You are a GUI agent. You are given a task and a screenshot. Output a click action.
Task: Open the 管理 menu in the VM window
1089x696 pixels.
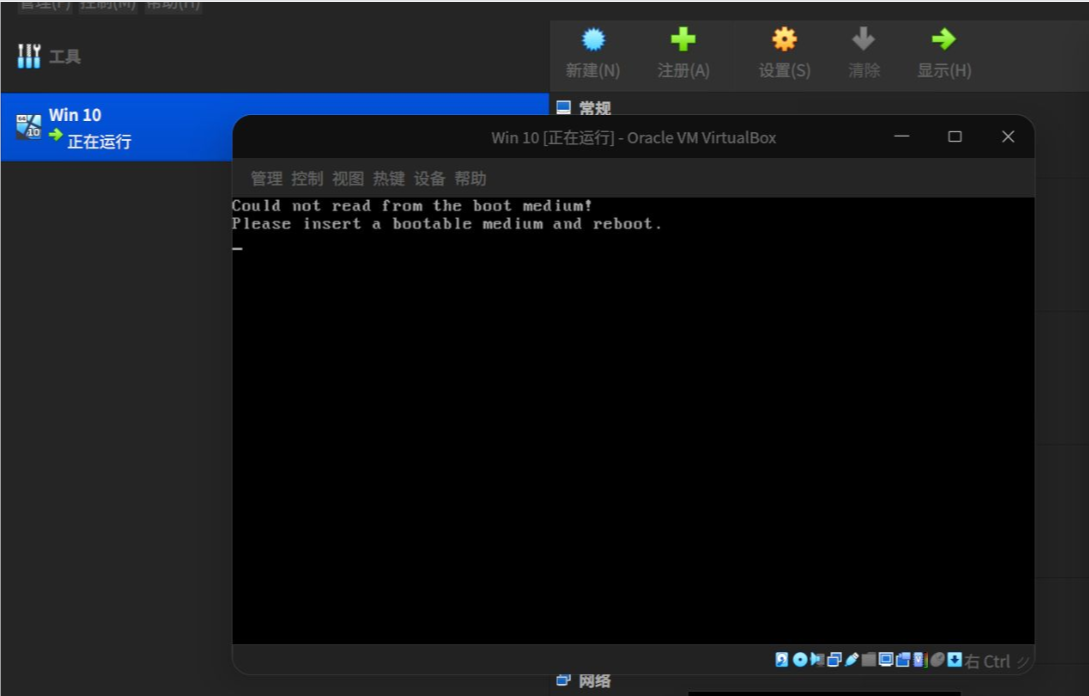pyautogui.click(x=267, y=179)
